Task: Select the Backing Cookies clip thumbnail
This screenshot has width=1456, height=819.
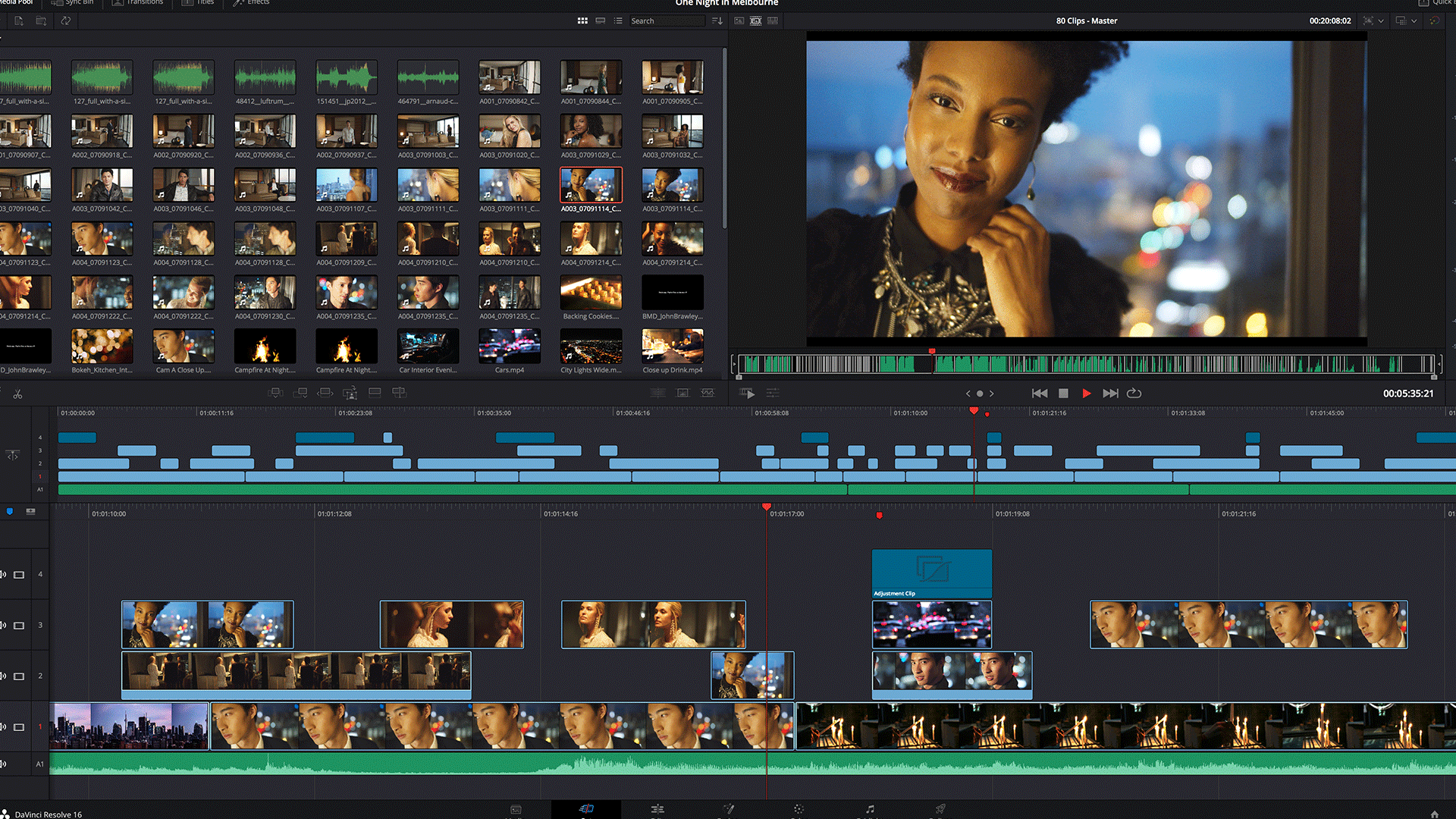Action: (x=591, y=293)
